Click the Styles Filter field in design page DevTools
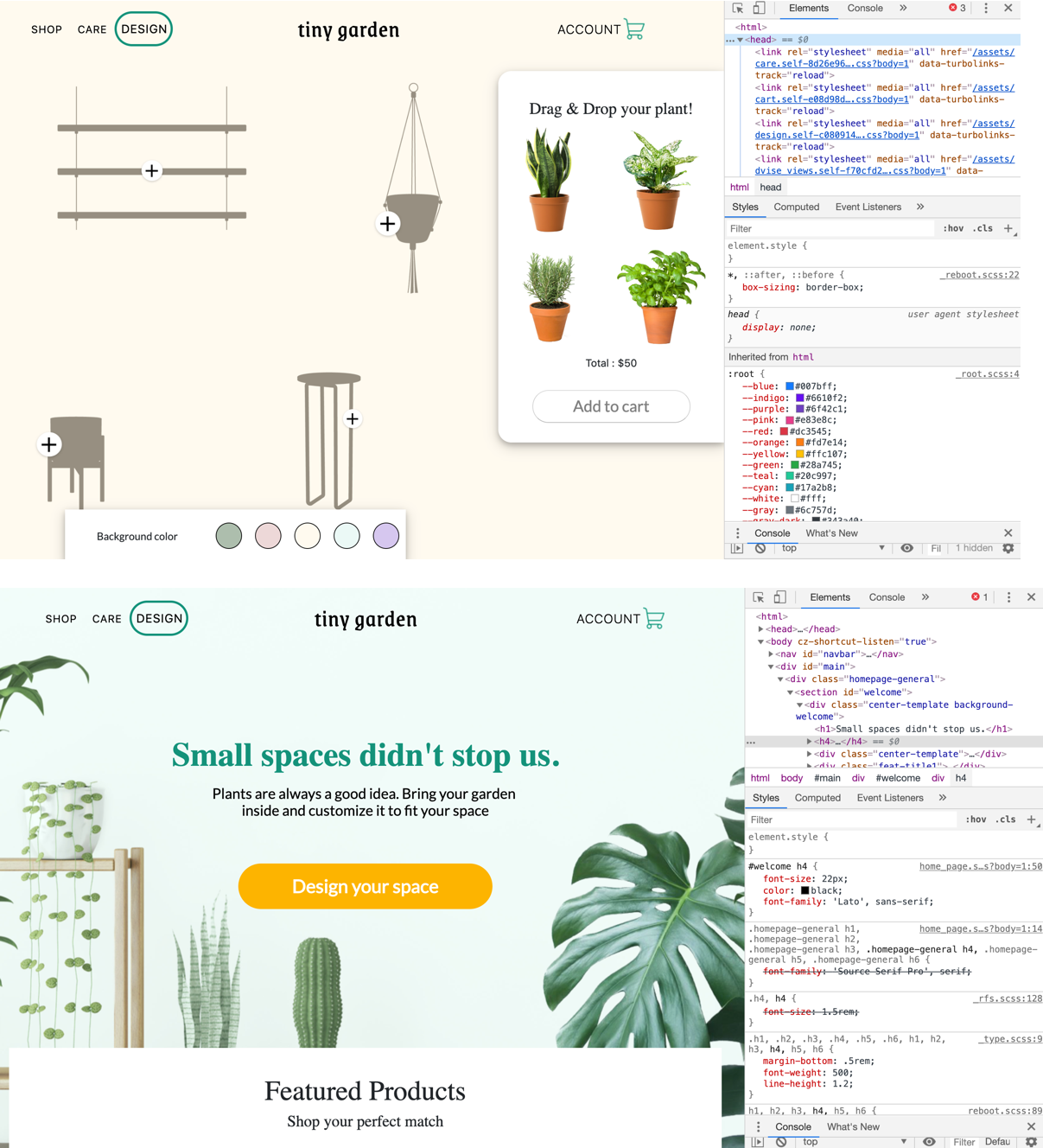 (x=830, y=229)
